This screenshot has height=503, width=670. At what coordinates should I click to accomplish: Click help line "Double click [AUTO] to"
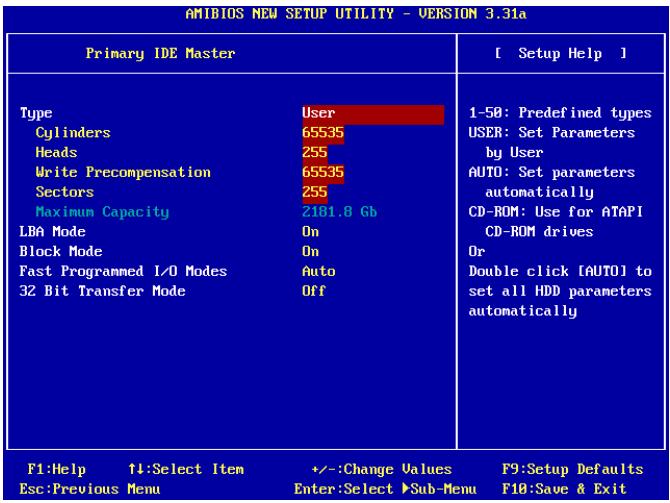pos(560,272)
